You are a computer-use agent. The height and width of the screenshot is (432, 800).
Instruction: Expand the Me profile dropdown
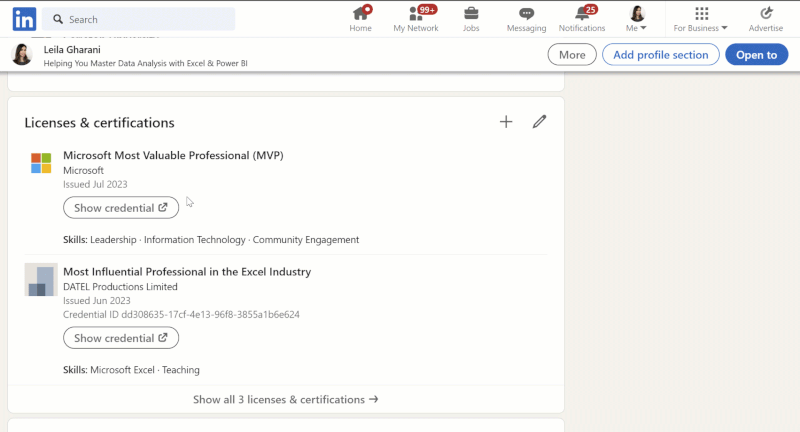pos(636,19)
